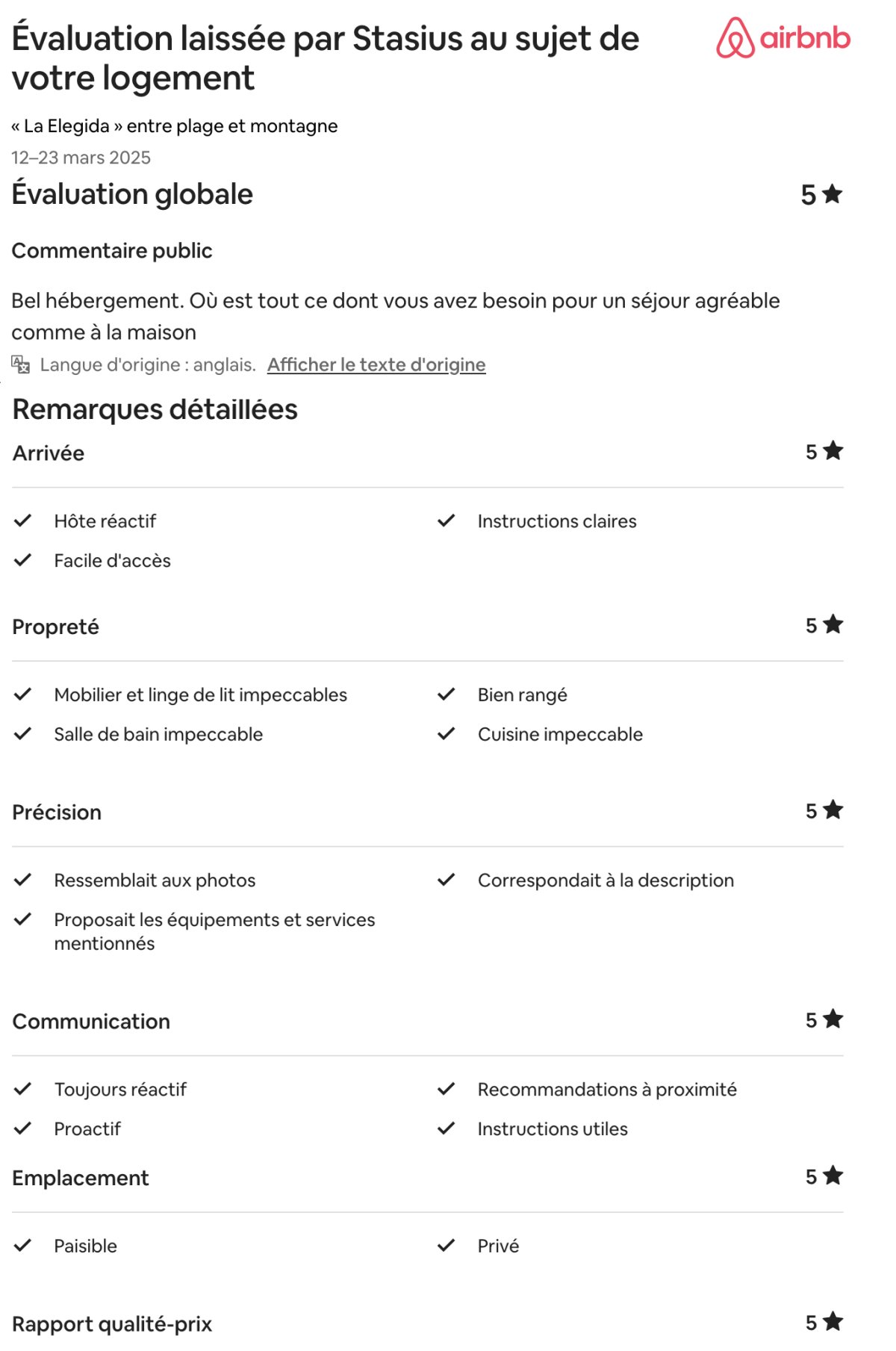Click the Emplacement rating star icon
Viewport: 896px width, 1351px height.
click(833, 1176)
